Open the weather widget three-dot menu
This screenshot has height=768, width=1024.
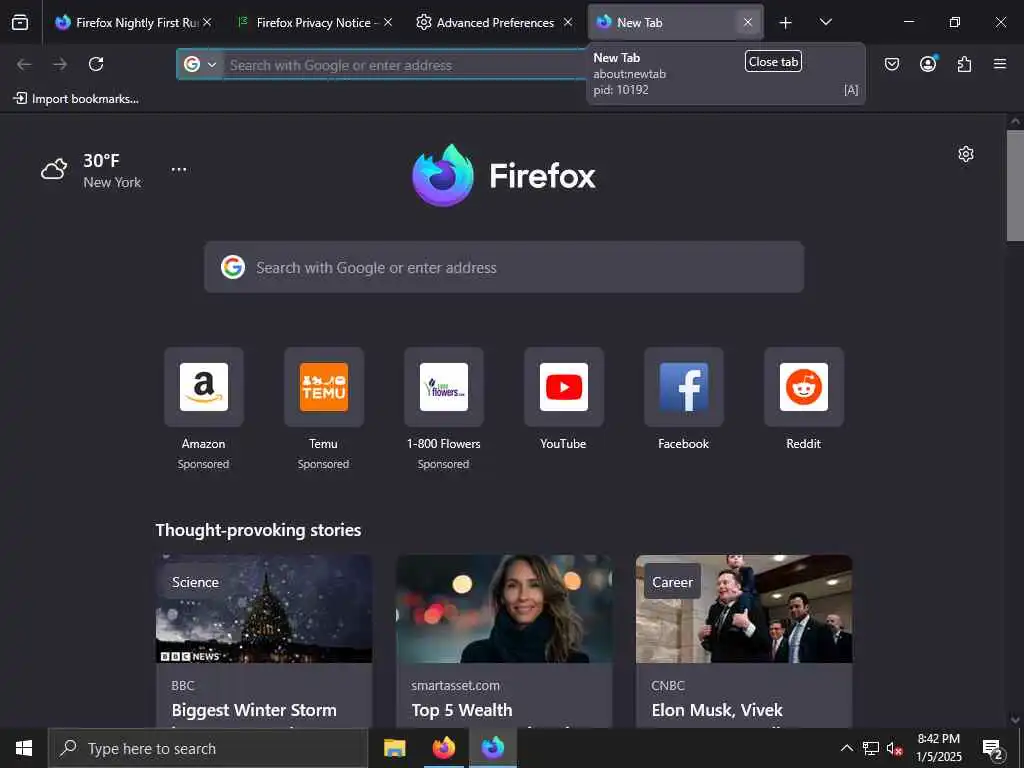coord(179,169)
